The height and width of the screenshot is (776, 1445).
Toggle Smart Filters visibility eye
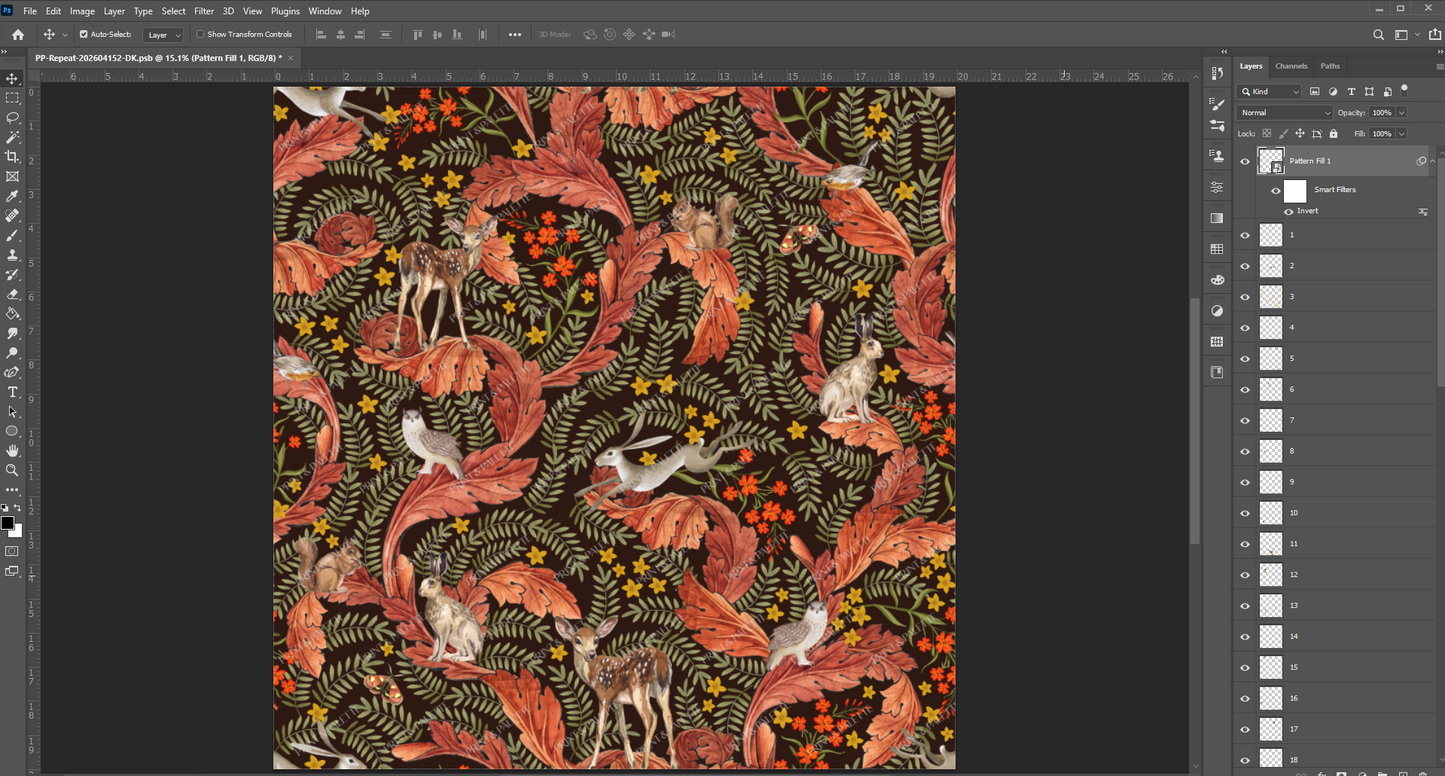pyautogui.click(x=1276, y=191)
